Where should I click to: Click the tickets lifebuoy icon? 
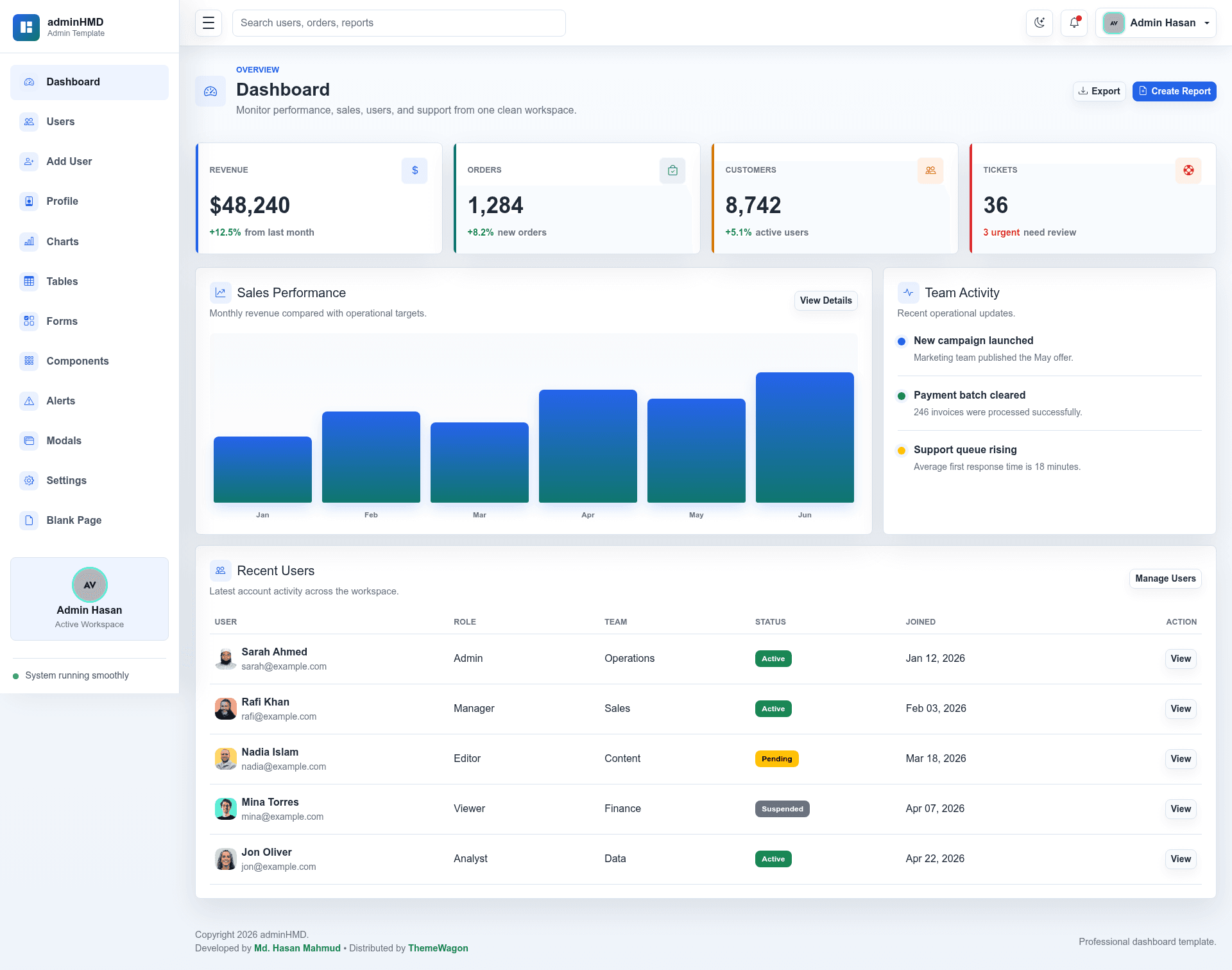tap(1188, 171)
